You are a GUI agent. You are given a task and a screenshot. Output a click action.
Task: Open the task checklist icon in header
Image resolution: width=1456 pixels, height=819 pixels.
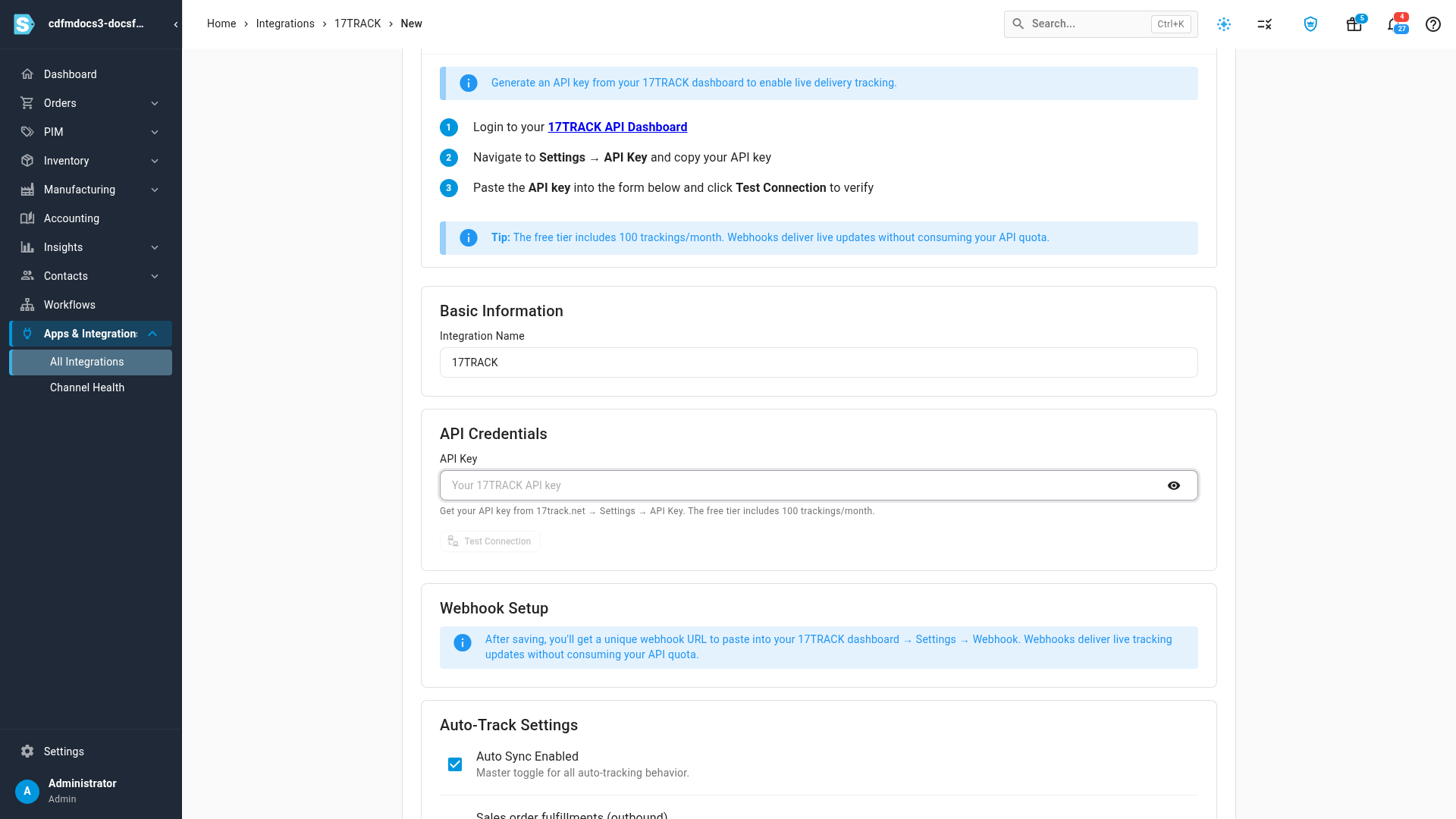(x=1264, y=24)
